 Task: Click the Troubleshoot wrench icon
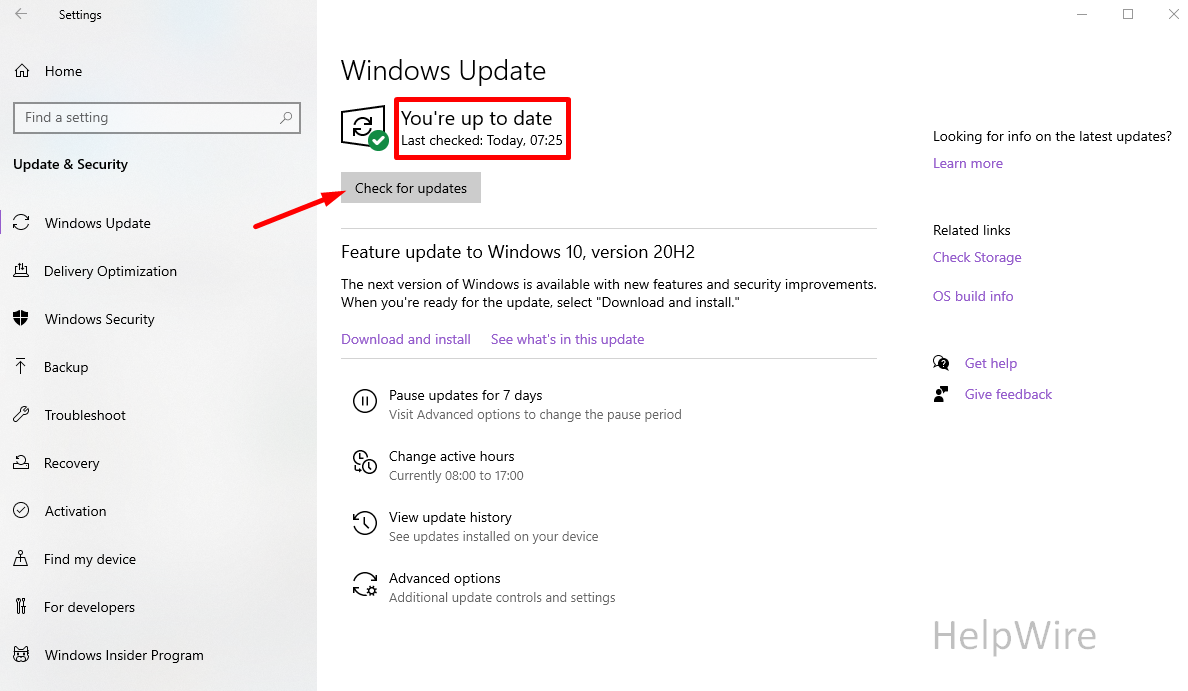[x=21, y=414]
